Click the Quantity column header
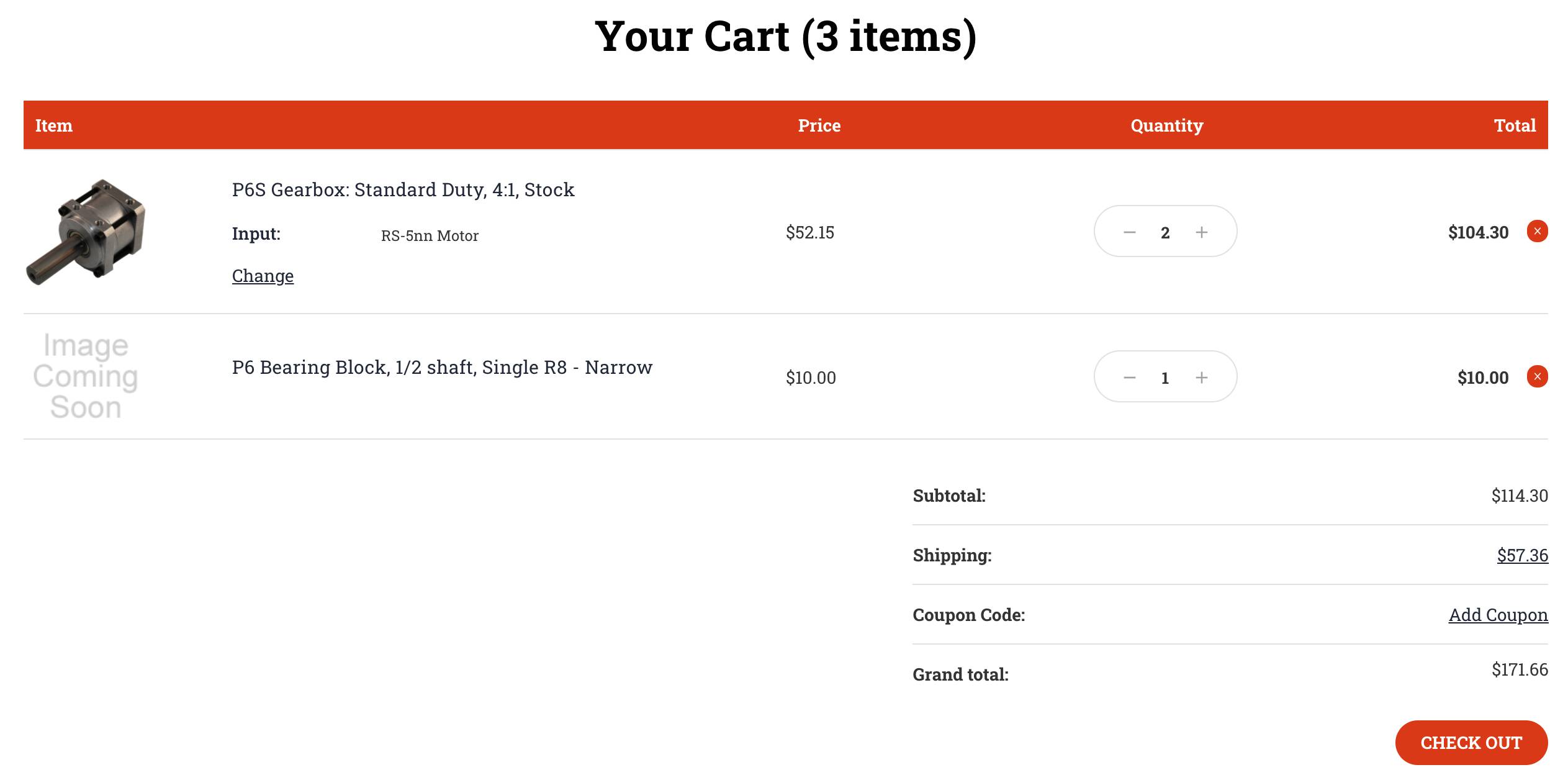This screenshot has height=775, width=1568. click(1166, 125)
